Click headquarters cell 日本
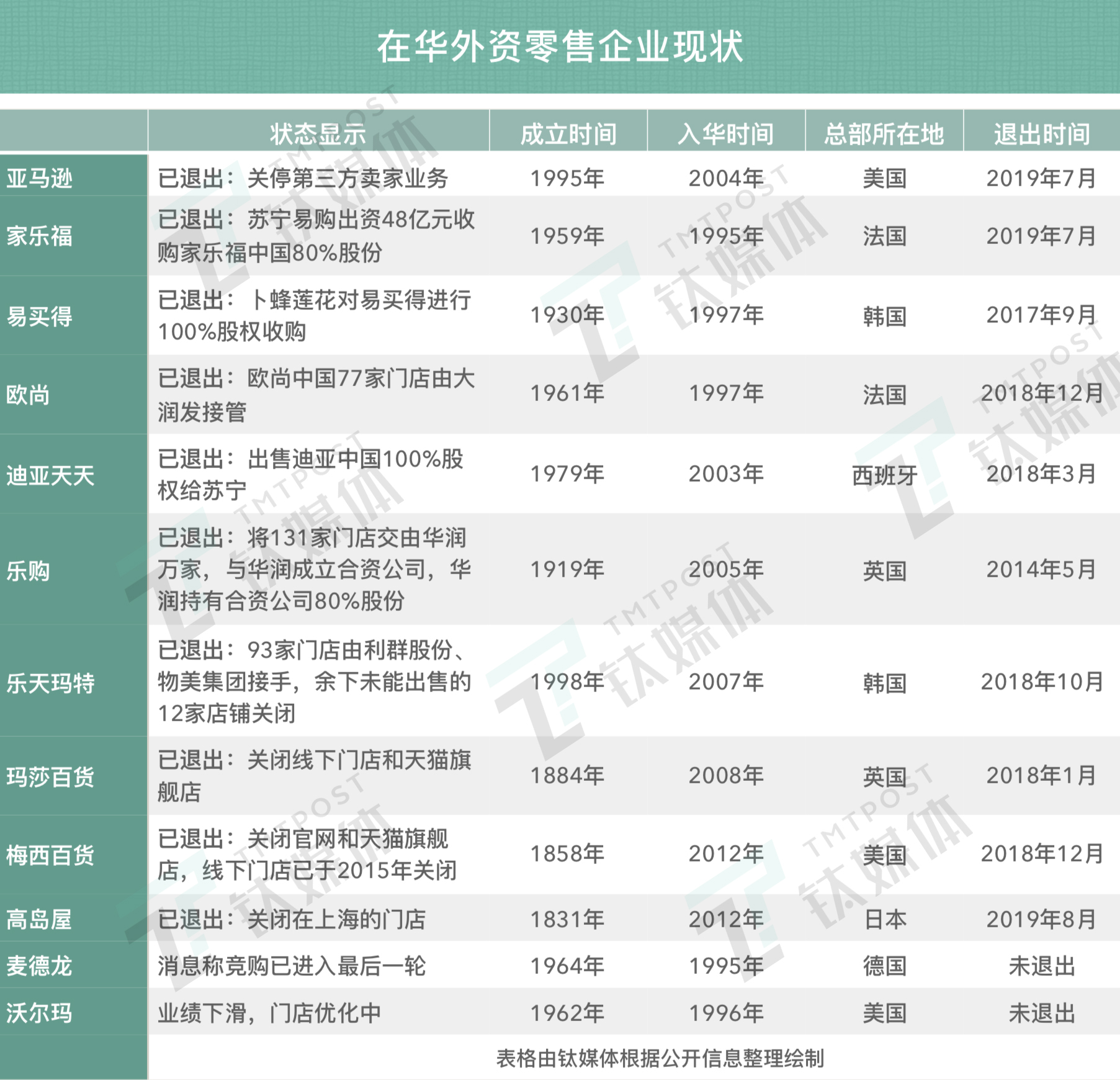1120x1080 pixels. [x=884, y=919]
